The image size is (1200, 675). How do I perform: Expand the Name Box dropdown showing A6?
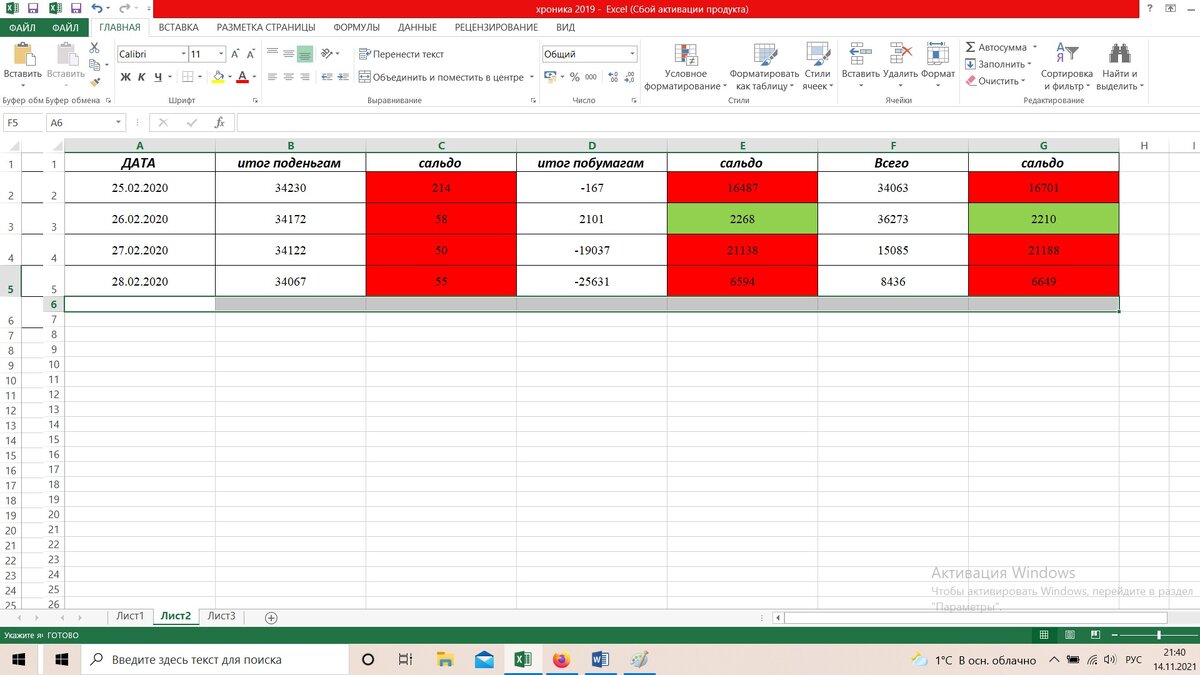click(x=119, y=122)
